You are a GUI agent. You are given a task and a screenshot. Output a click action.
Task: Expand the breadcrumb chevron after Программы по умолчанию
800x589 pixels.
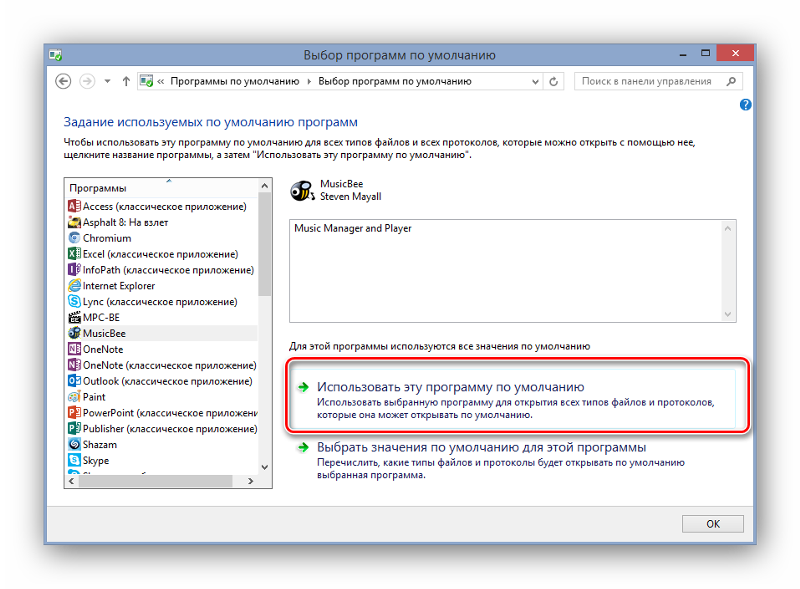tap(309, 81)
